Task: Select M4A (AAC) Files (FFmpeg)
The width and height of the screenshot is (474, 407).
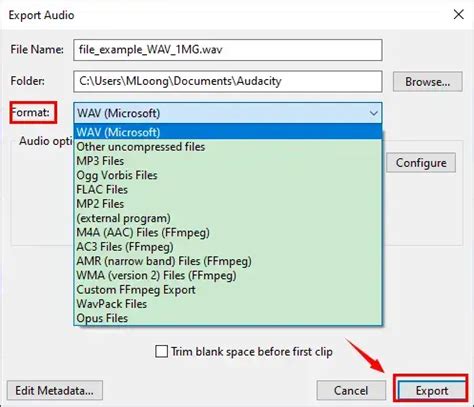Action: (x=228, y=233)
